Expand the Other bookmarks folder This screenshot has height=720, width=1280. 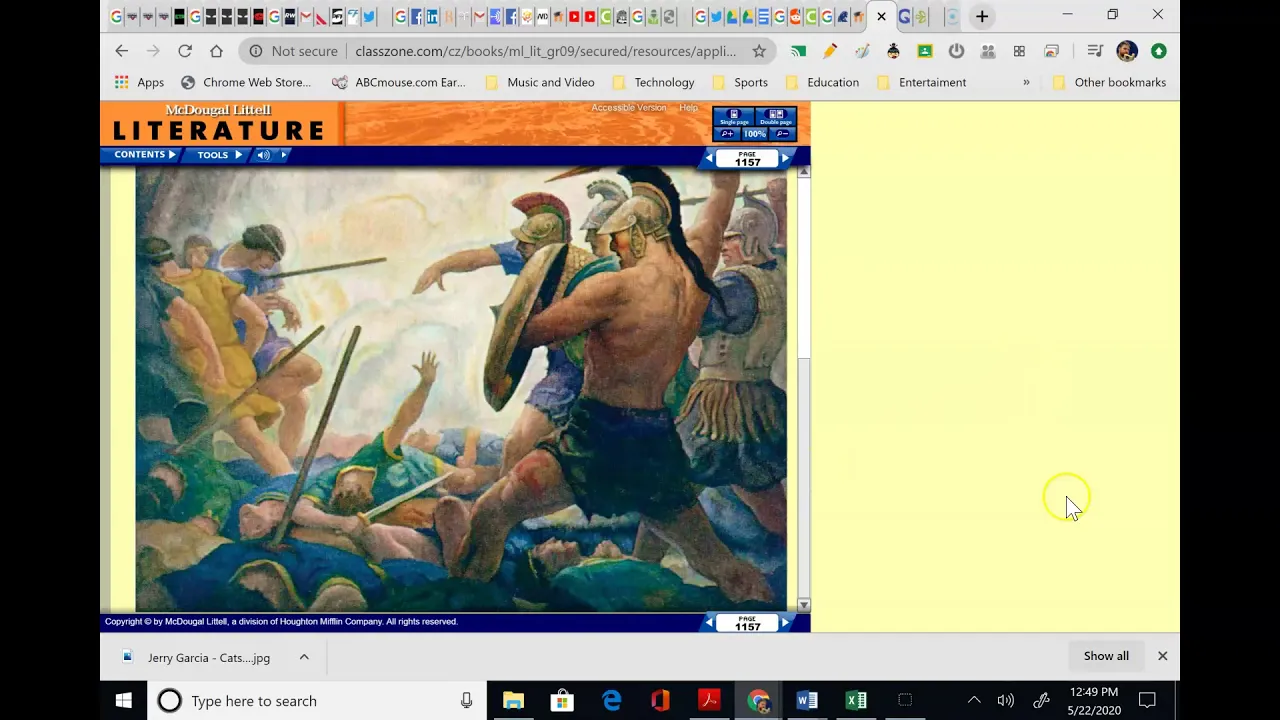click(x=1109, y=82)
